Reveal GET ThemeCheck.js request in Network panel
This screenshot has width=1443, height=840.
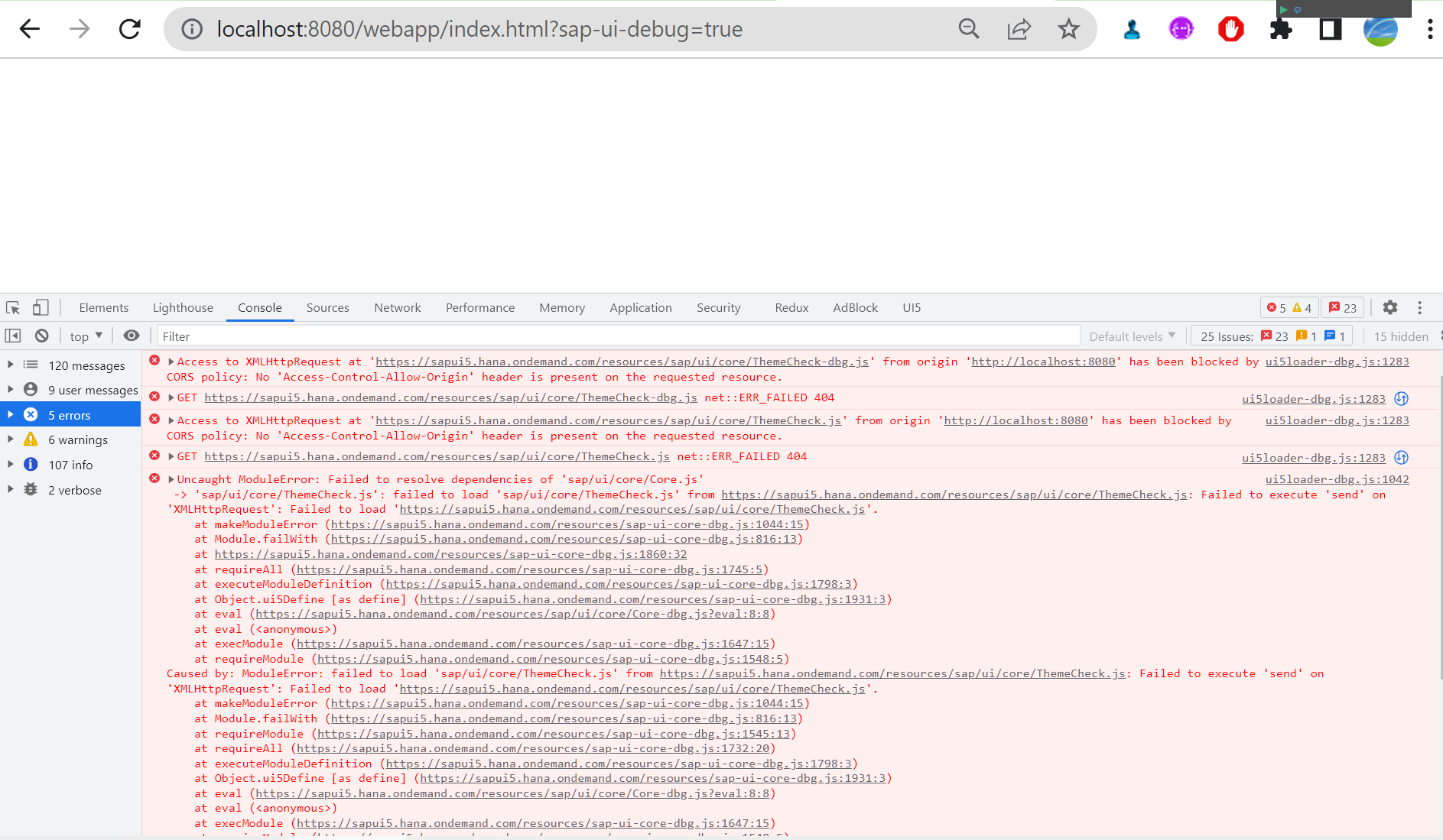1401,457
